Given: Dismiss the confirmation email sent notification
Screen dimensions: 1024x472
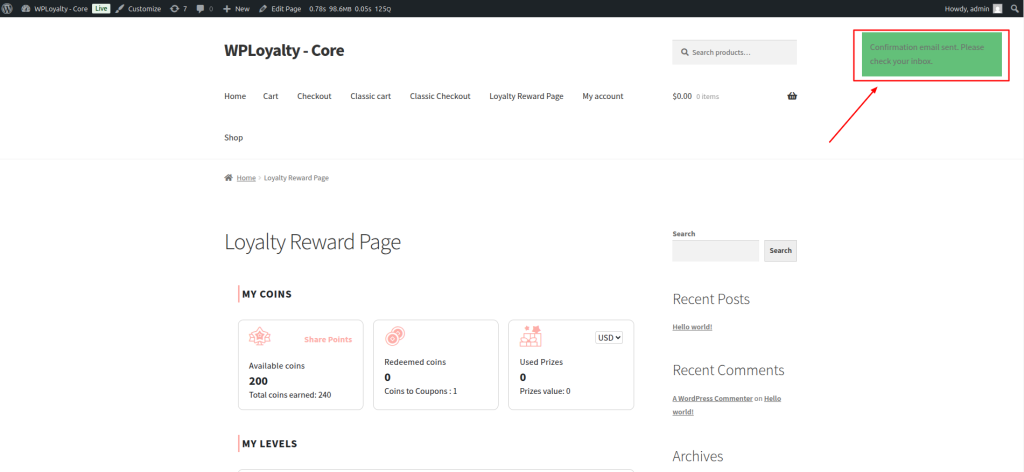Looking at the screenshot, I should point(931,54).
